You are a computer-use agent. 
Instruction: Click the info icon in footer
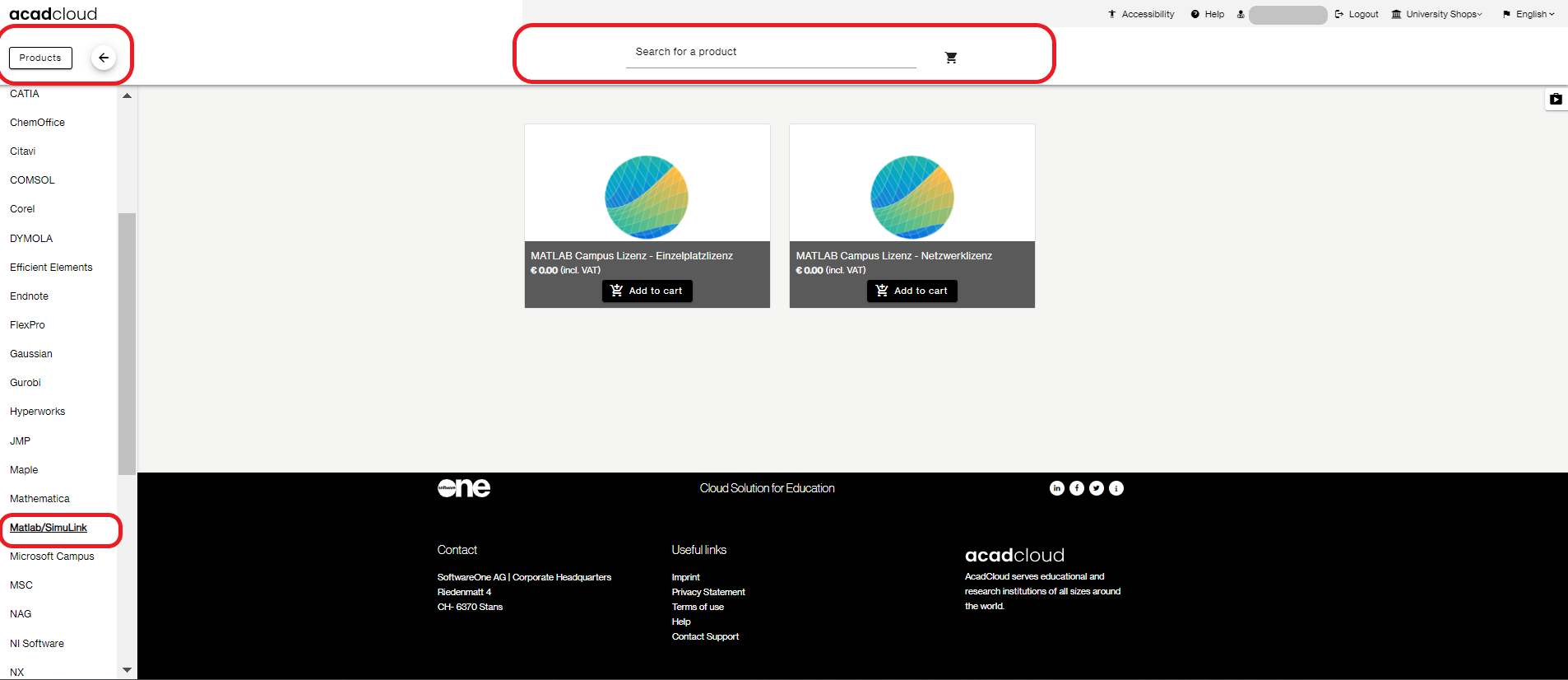pyautogui.click(x=1116, y=488)
